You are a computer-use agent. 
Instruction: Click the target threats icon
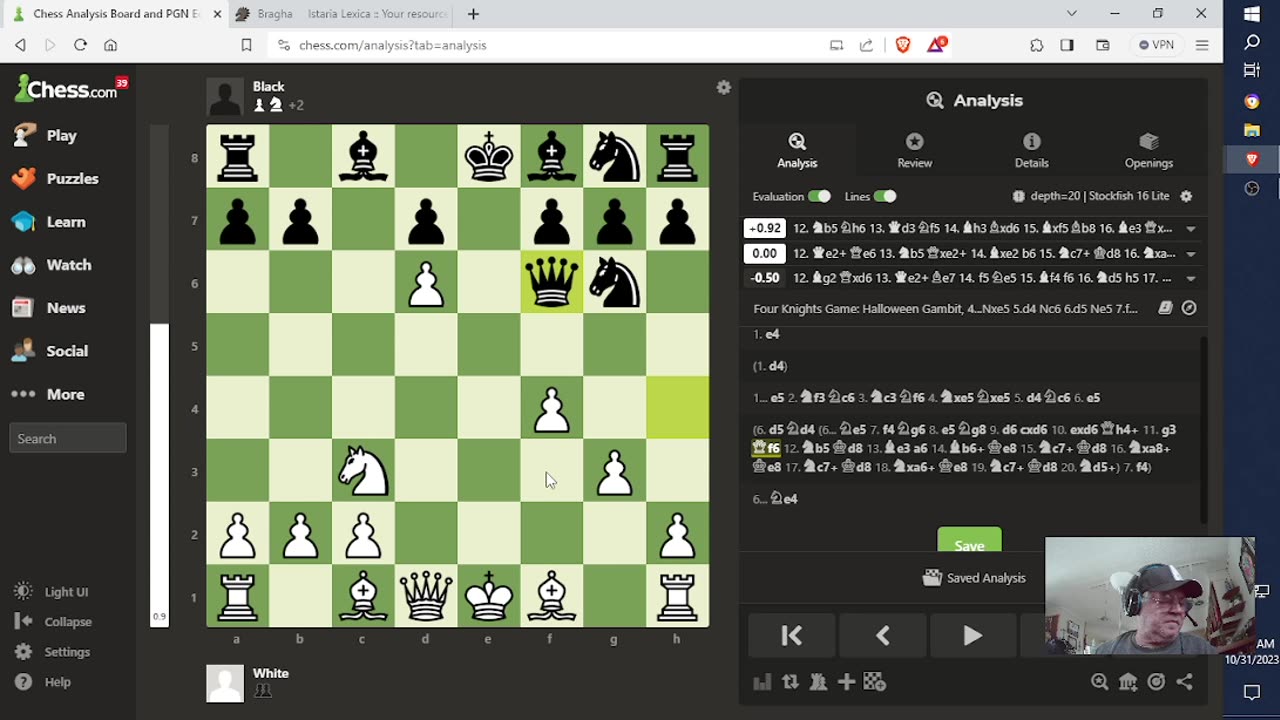tap(1156, 682)
